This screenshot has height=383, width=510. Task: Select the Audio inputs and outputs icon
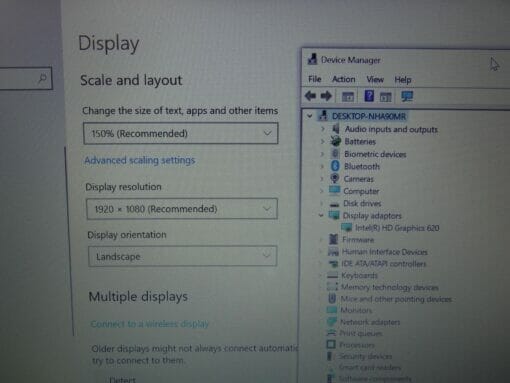(x=336, y=129)
